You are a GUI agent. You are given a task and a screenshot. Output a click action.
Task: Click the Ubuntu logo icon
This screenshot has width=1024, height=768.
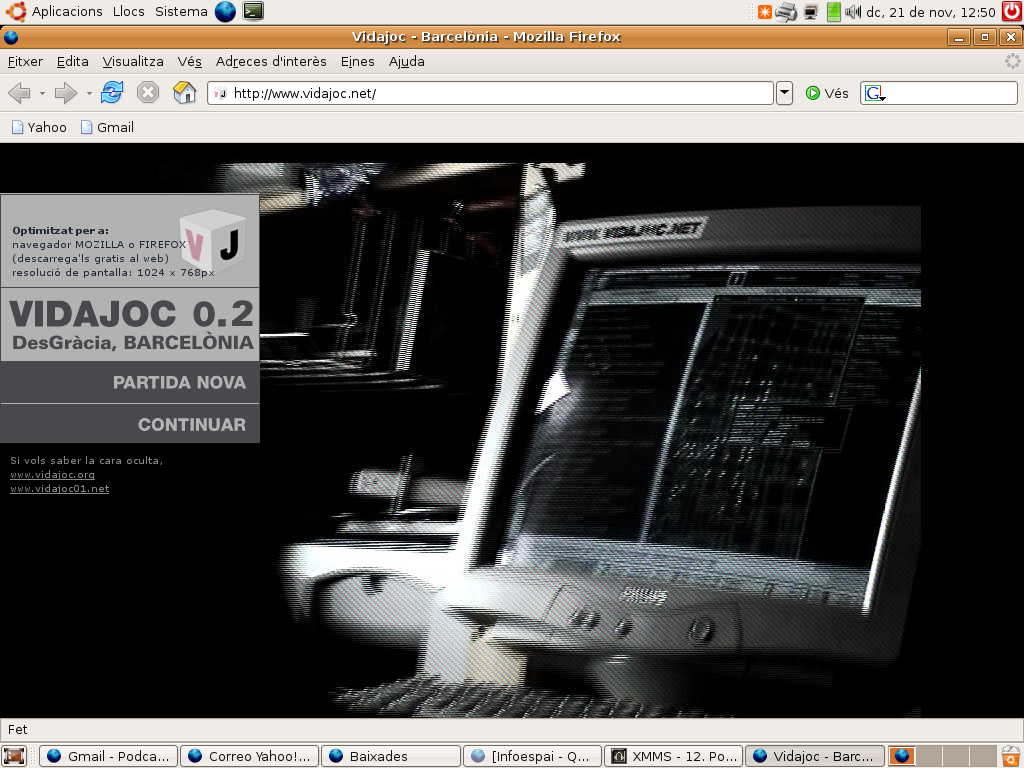[16, 11]
